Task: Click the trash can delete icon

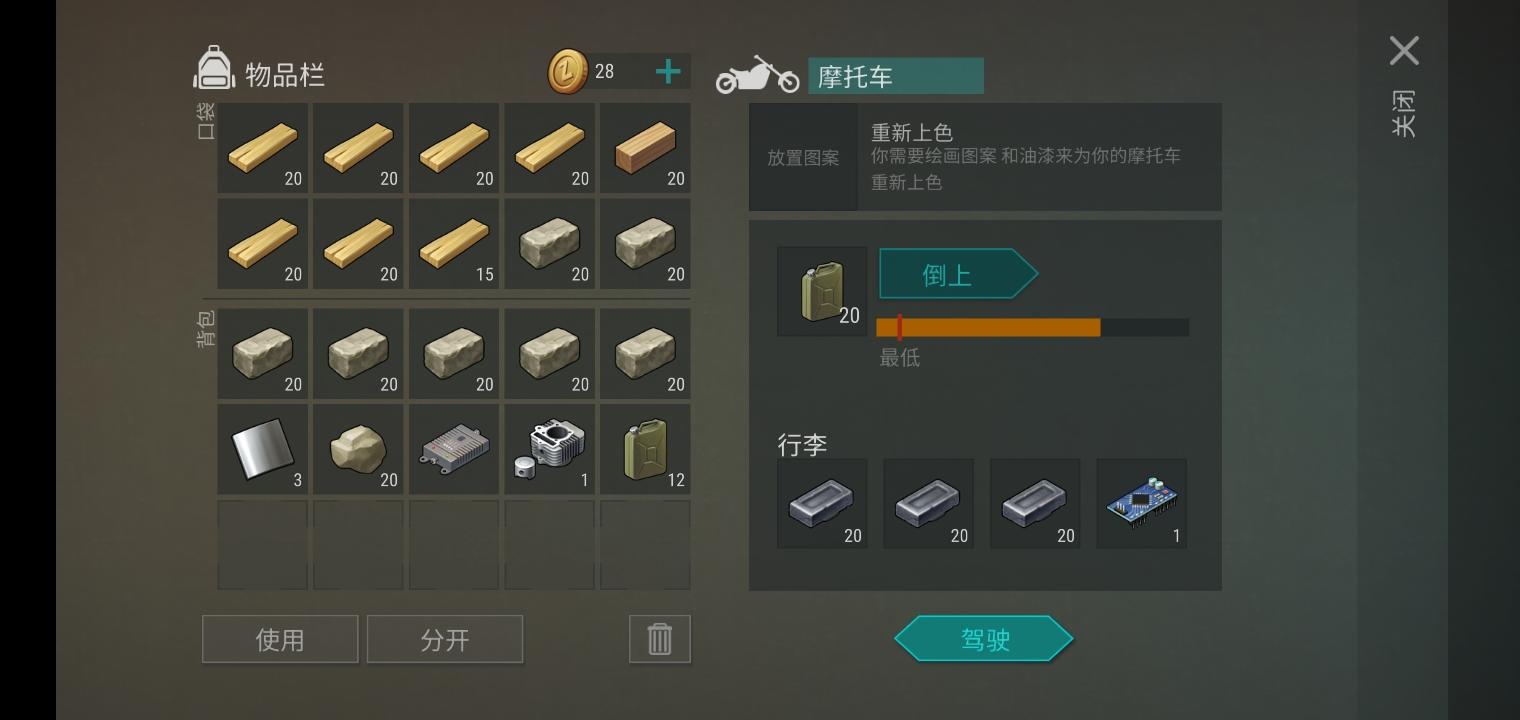Action: (x=660, y=639)
